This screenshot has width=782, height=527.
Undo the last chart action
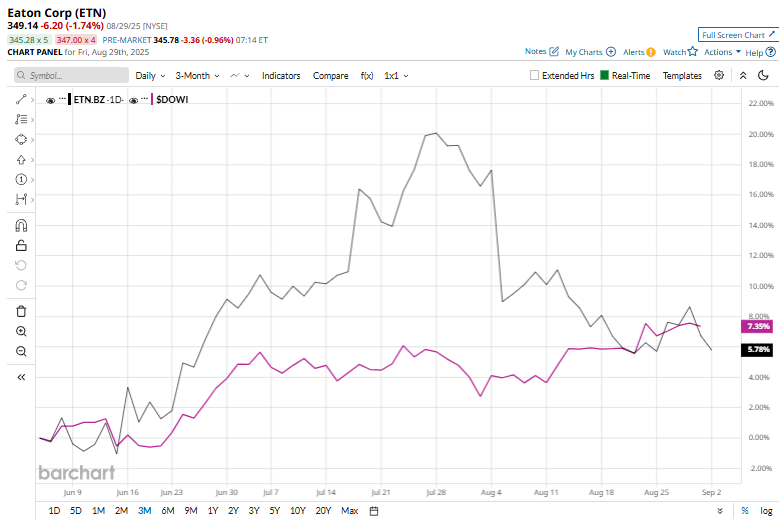(21, 265)
